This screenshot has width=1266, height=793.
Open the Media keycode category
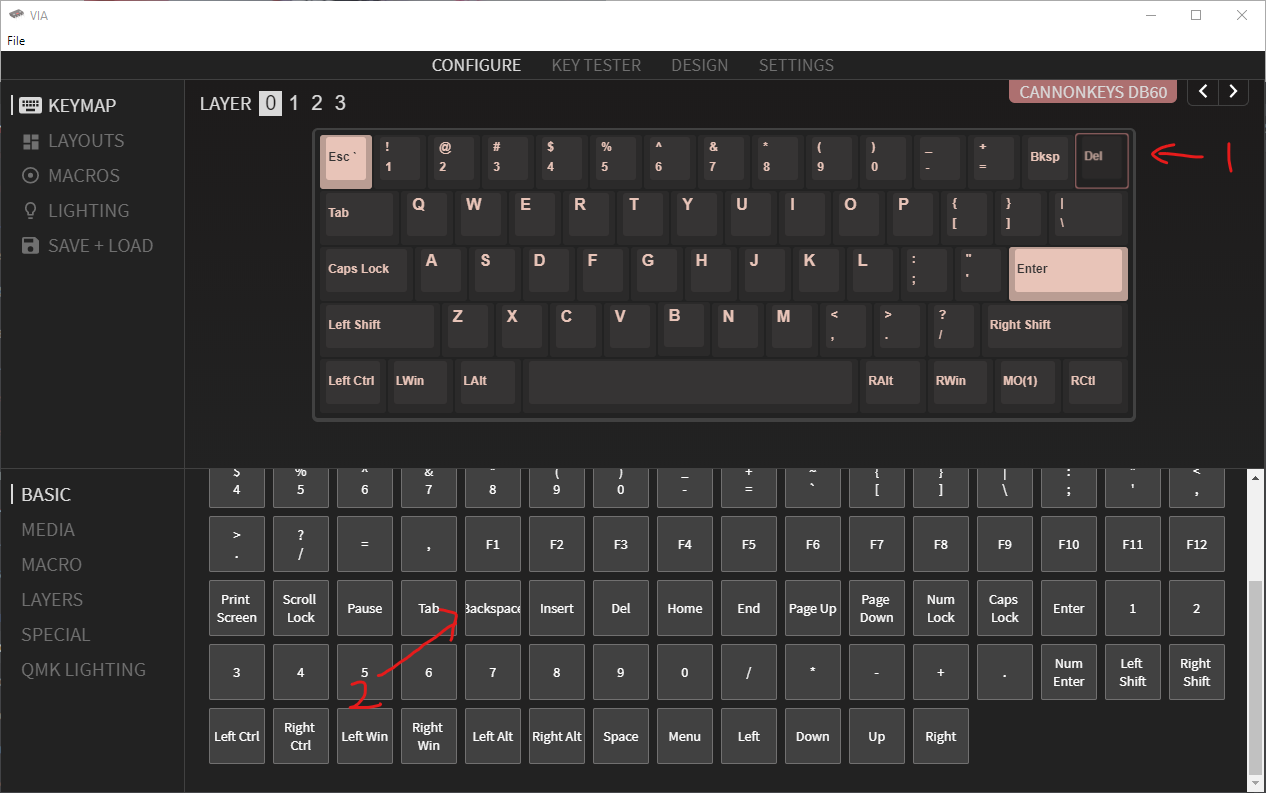click(48, 530)
